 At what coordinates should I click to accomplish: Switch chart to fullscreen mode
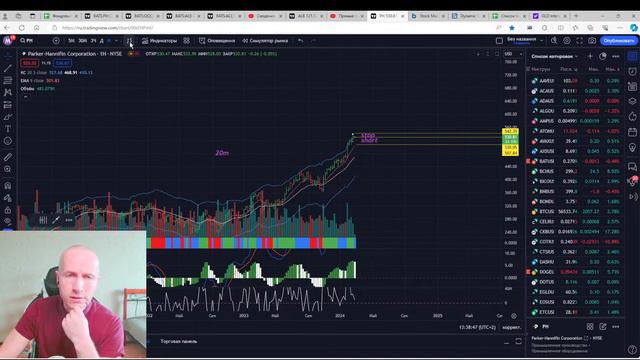coord(580,41)
